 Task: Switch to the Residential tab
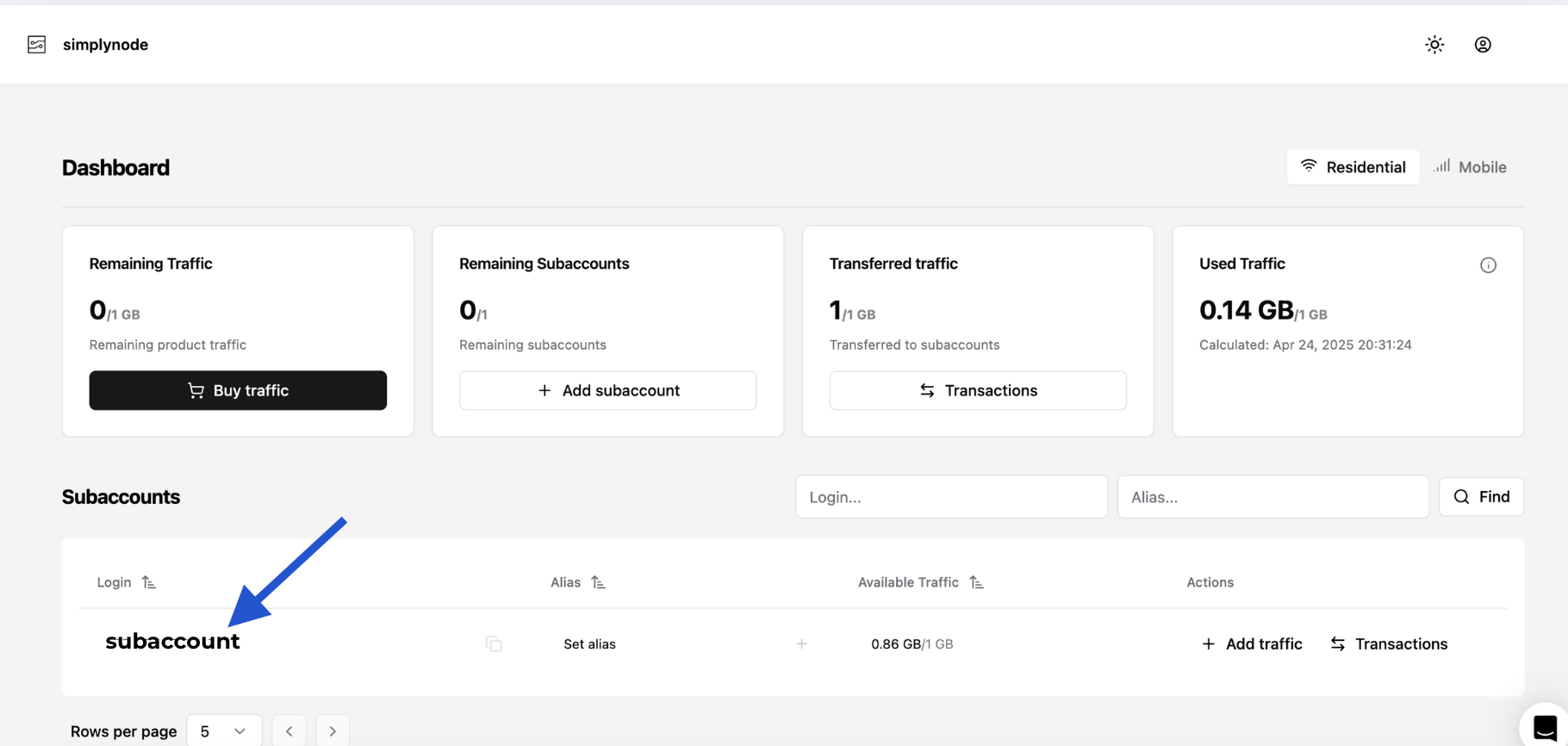coord(1353,167)
